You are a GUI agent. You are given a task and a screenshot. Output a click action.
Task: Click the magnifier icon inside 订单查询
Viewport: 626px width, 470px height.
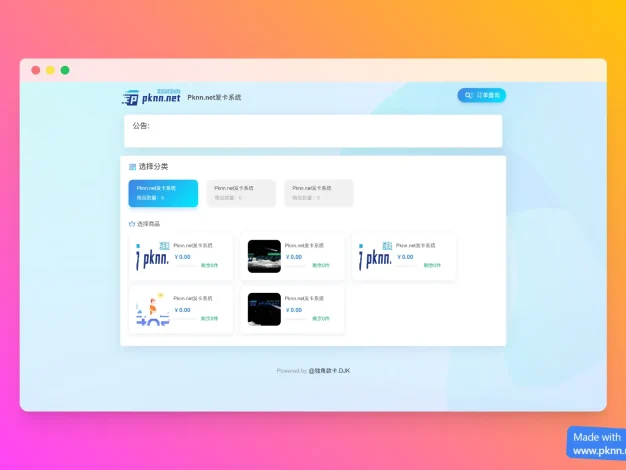pos(468,95)
